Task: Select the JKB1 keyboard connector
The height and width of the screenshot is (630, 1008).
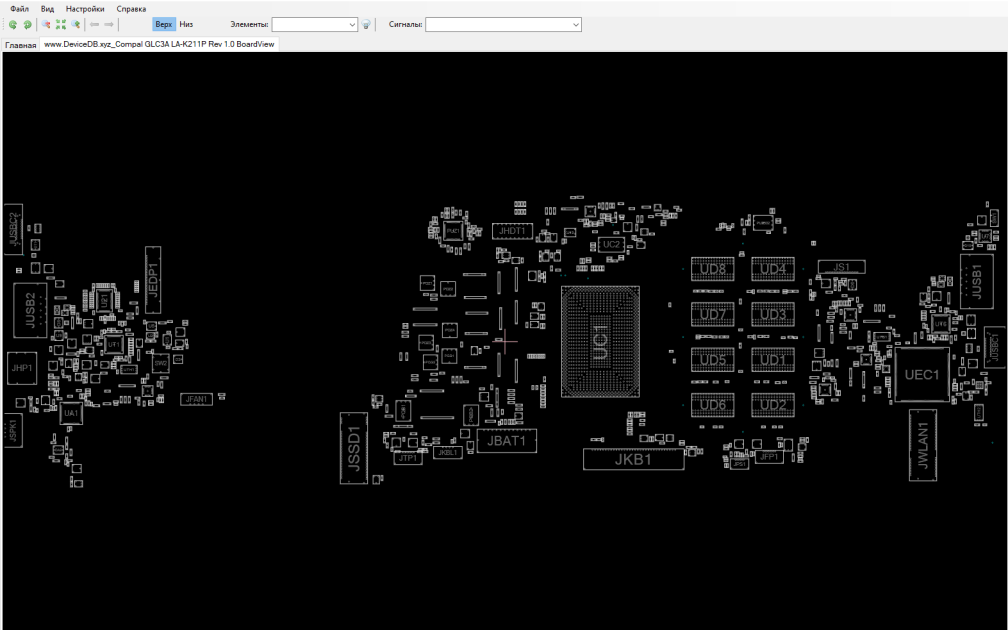Action: click(x=633, y=459)
